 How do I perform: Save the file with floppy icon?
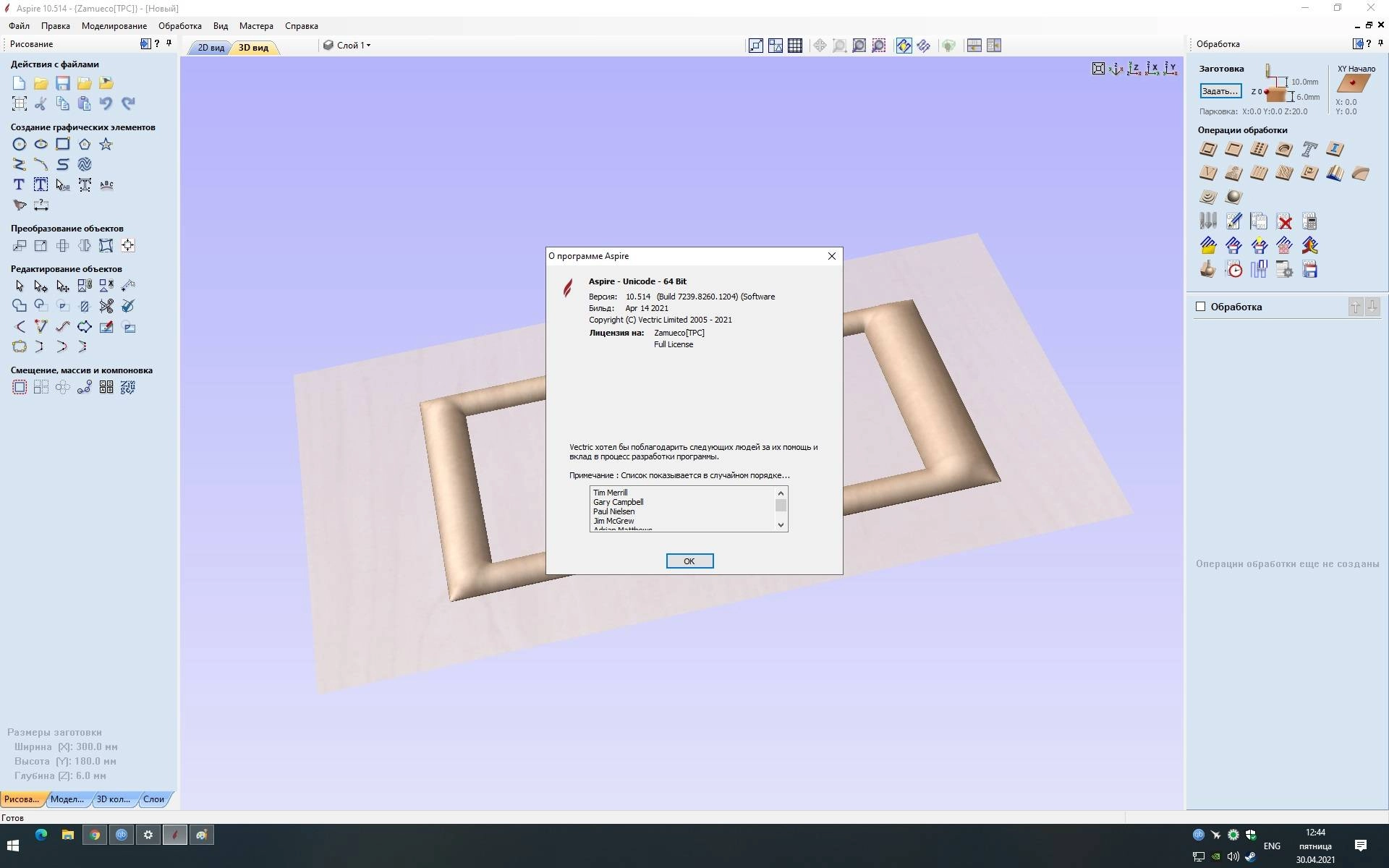63,83
